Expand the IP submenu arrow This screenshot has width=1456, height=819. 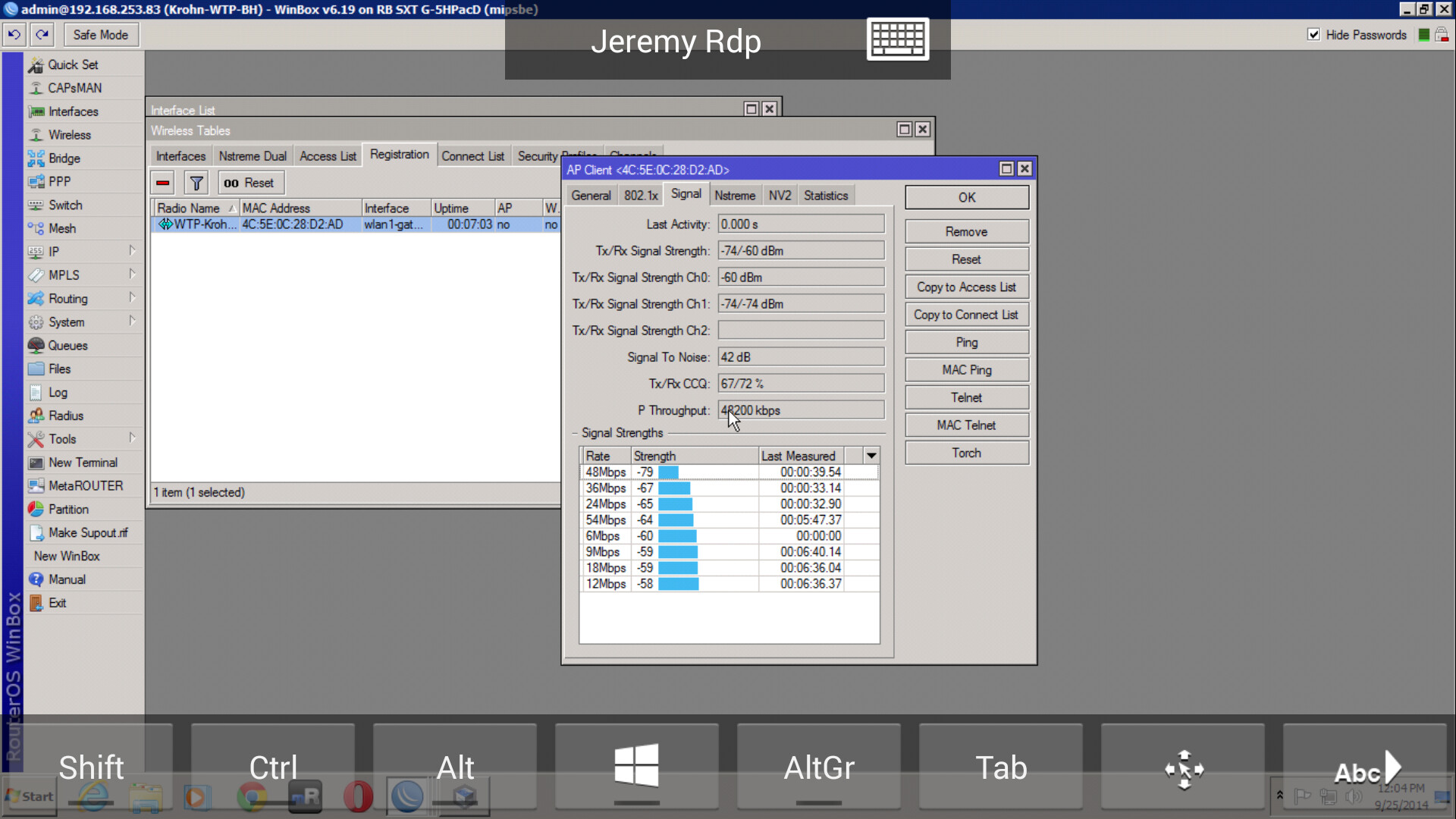tap(133, 251)
